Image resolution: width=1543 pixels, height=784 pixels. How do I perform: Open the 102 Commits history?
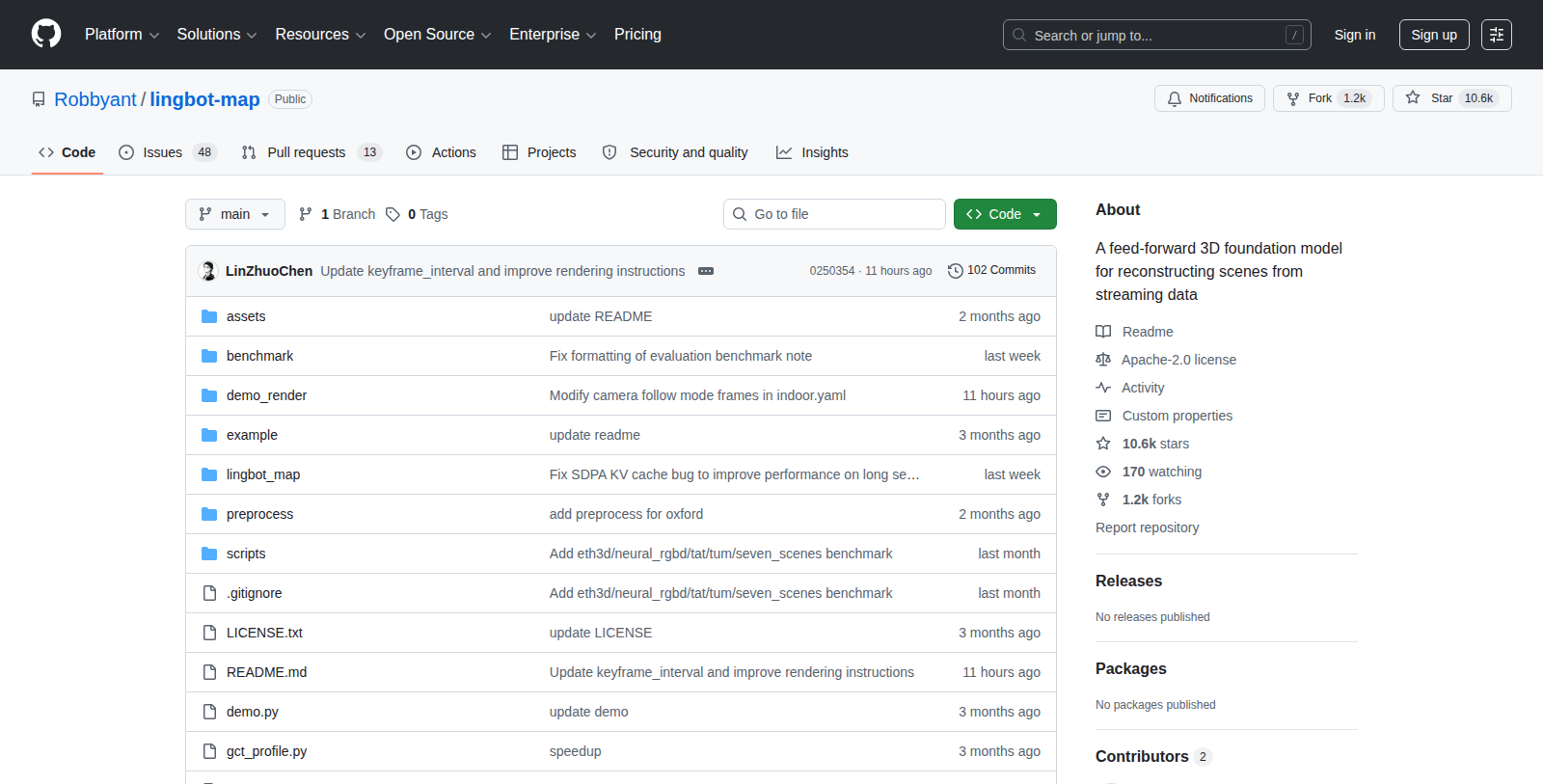point(991,271)
